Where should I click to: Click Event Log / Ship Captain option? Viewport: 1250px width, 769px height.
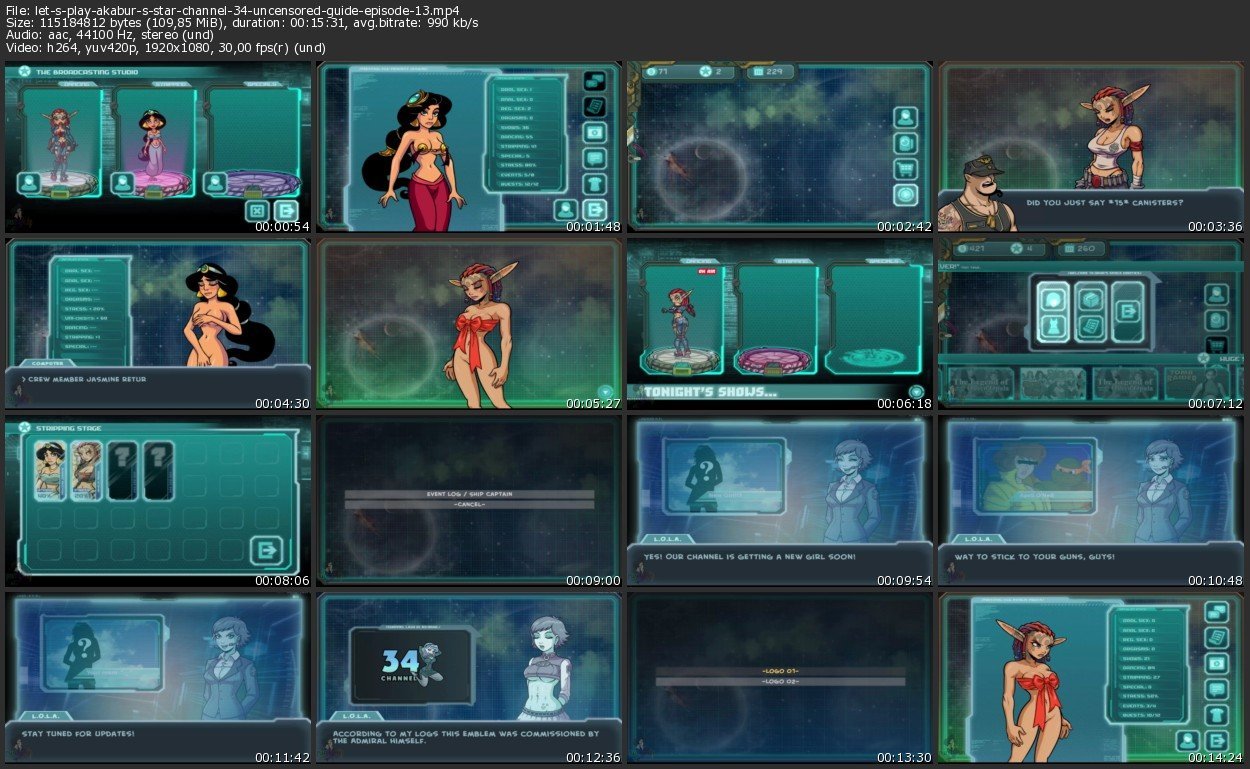469,494
